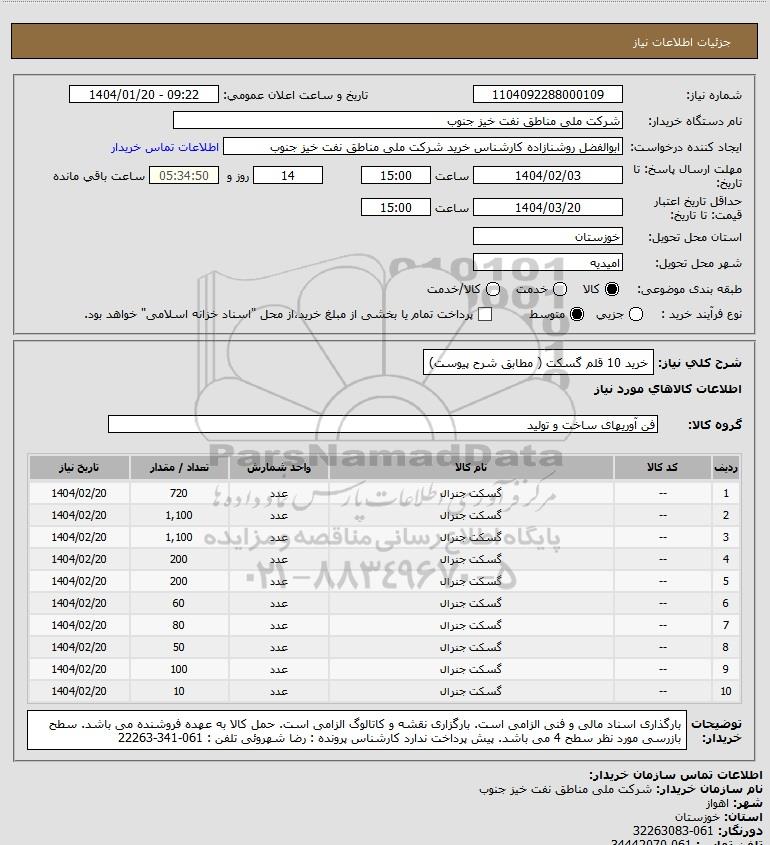Viewport: 770px width, 845px height.
Task: Click quantity 80 in row 7
Action: (x=179, y=625)
